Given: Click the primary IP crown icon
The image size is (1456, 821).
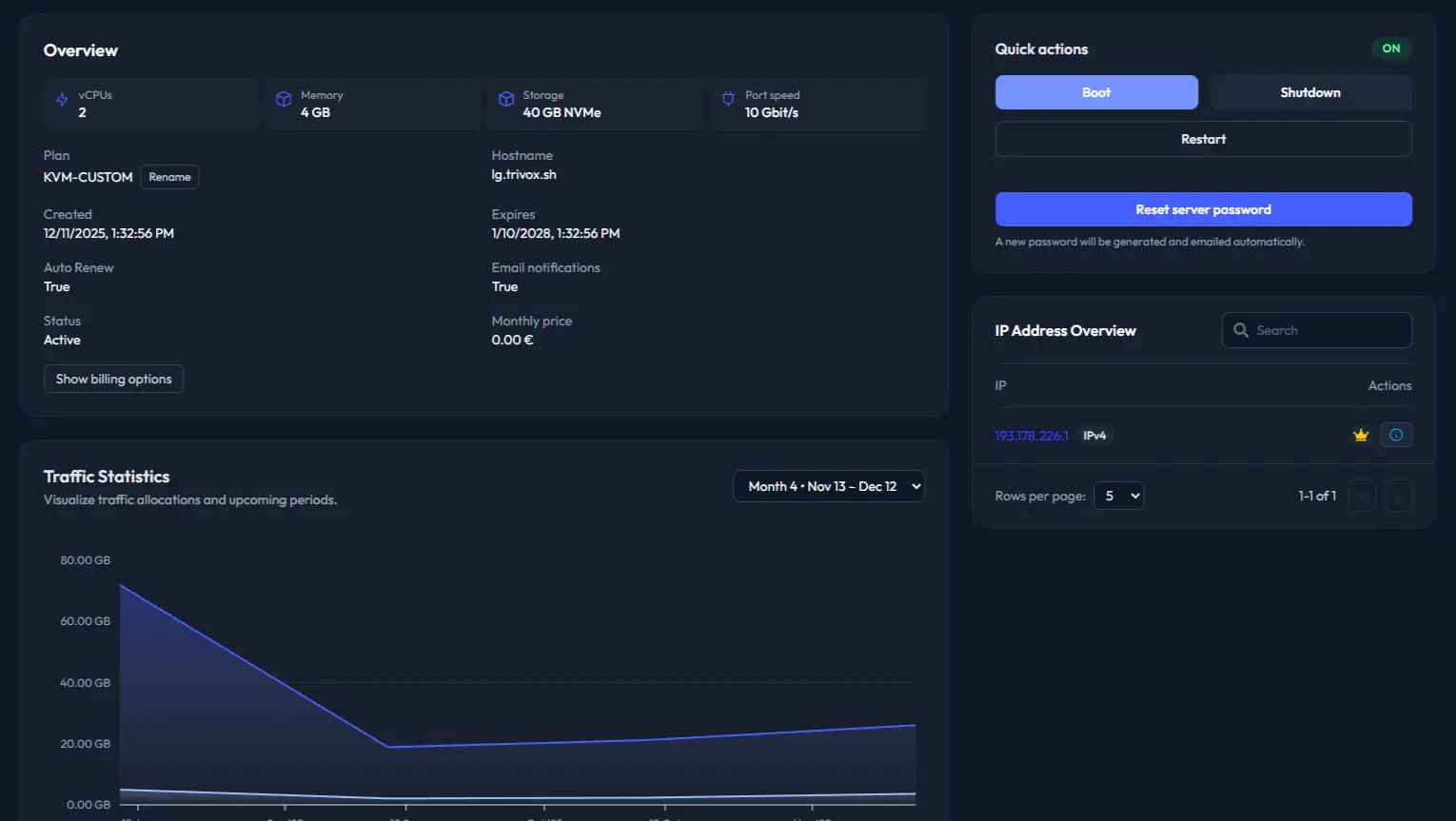Looking at the screenshot, I should [x=1361, y=435].
